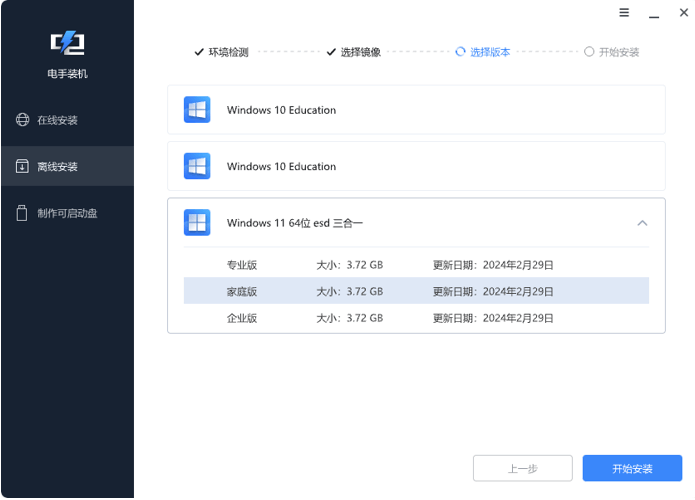695x500 pixels.
Task: Minimize the window
Action: point(654,17)
